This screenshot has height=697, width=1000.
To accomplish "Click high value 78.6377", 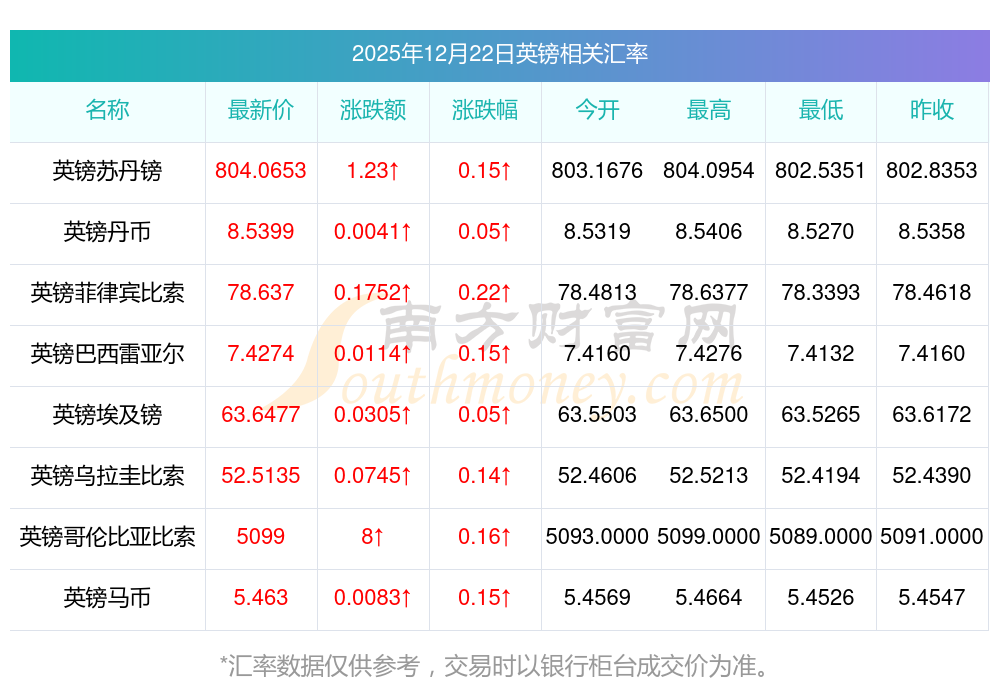I will 709,293.
